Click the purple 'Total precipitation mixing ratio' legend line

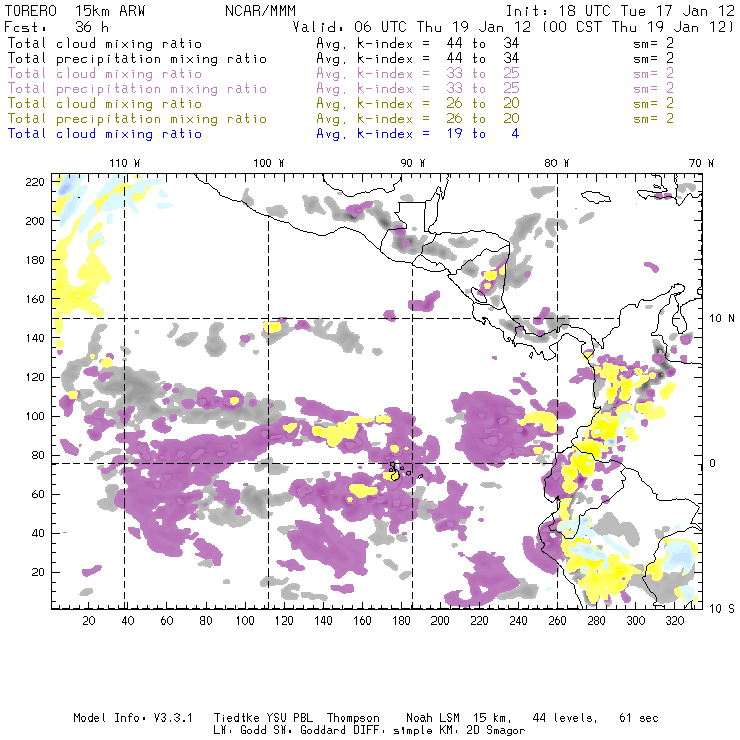(137, 89)
